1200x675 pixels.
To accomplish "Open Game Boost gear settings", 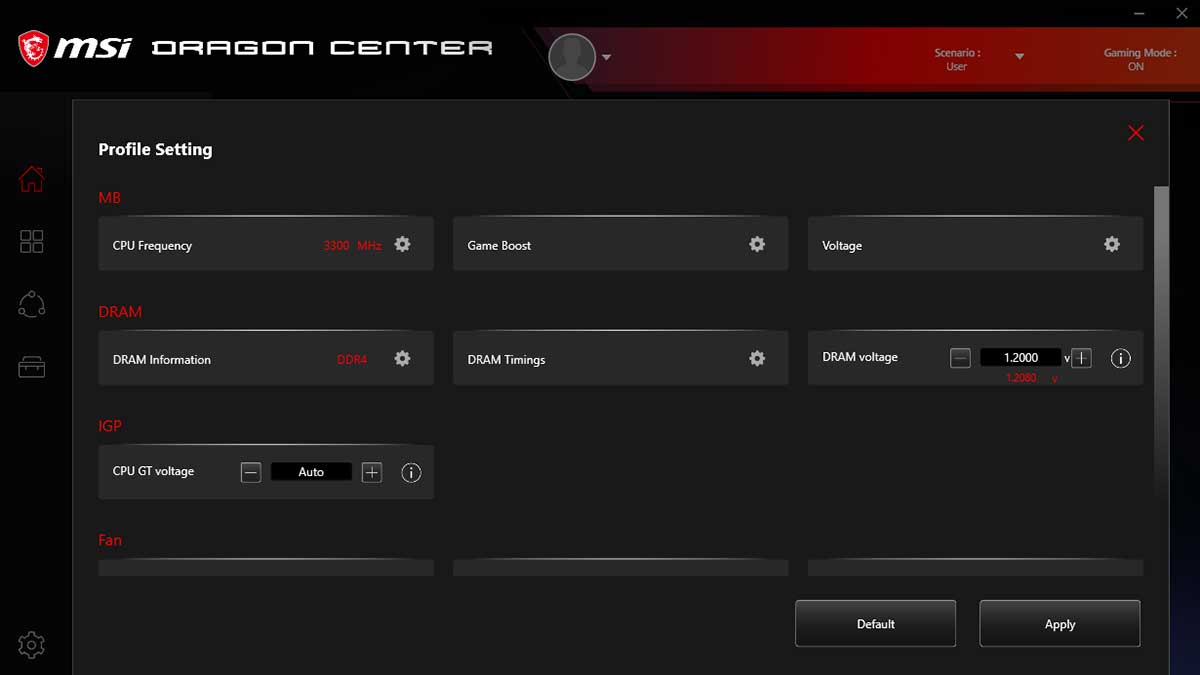I will (x=757, y=245).
